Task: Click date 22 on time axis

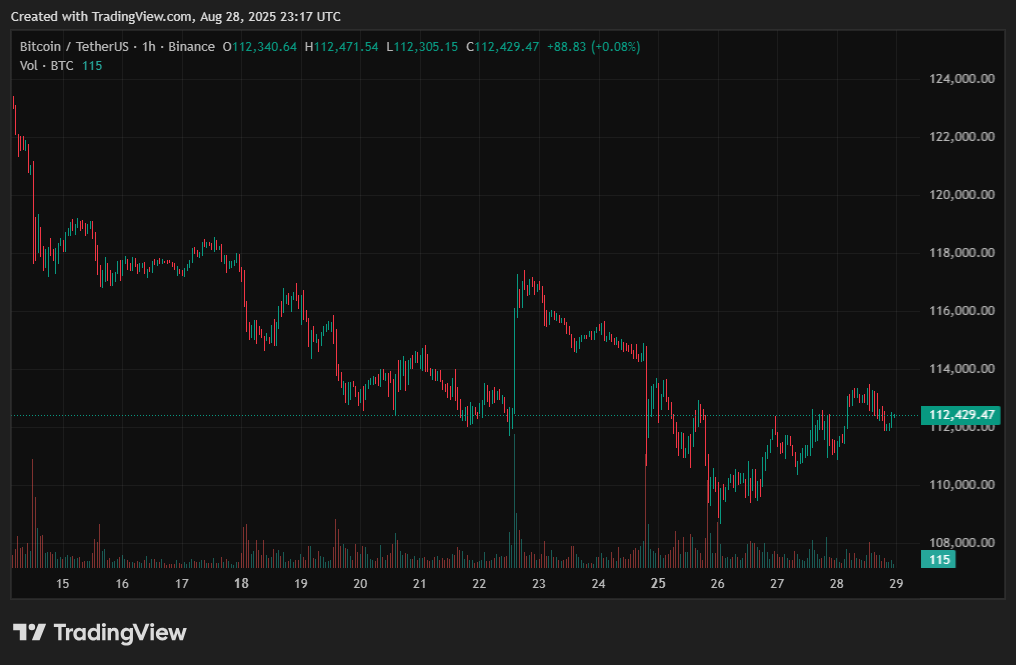Action: tap(479, 584)
